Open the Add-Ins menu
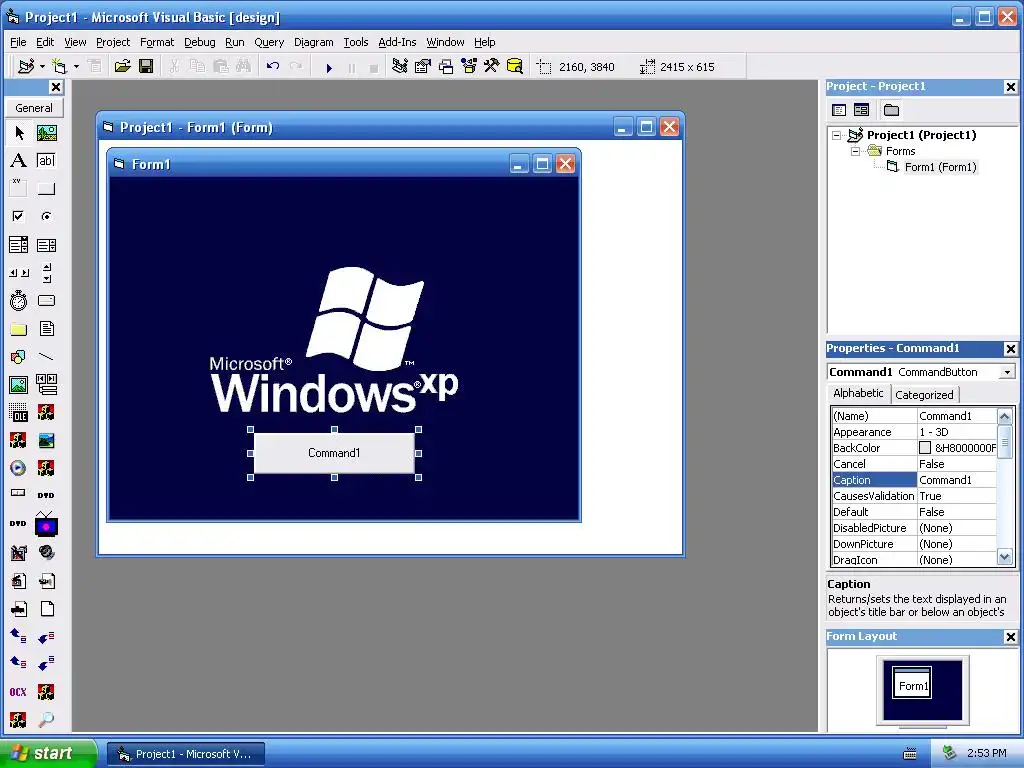Screen dimensions: 1024x768 click(x=397, y=42)
